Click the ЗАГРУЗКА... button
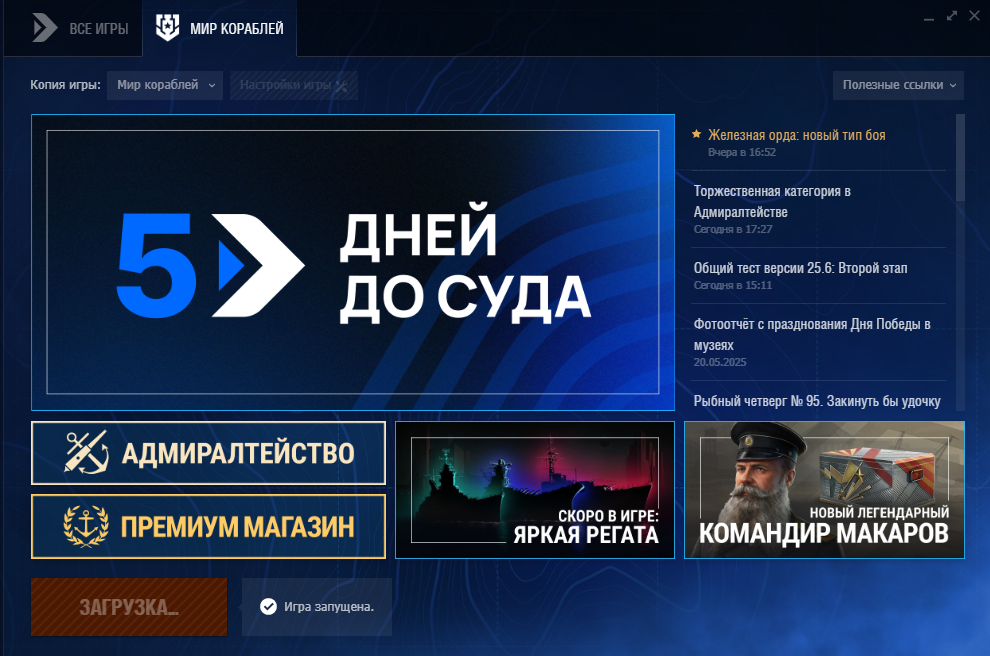 coord(129,607)
